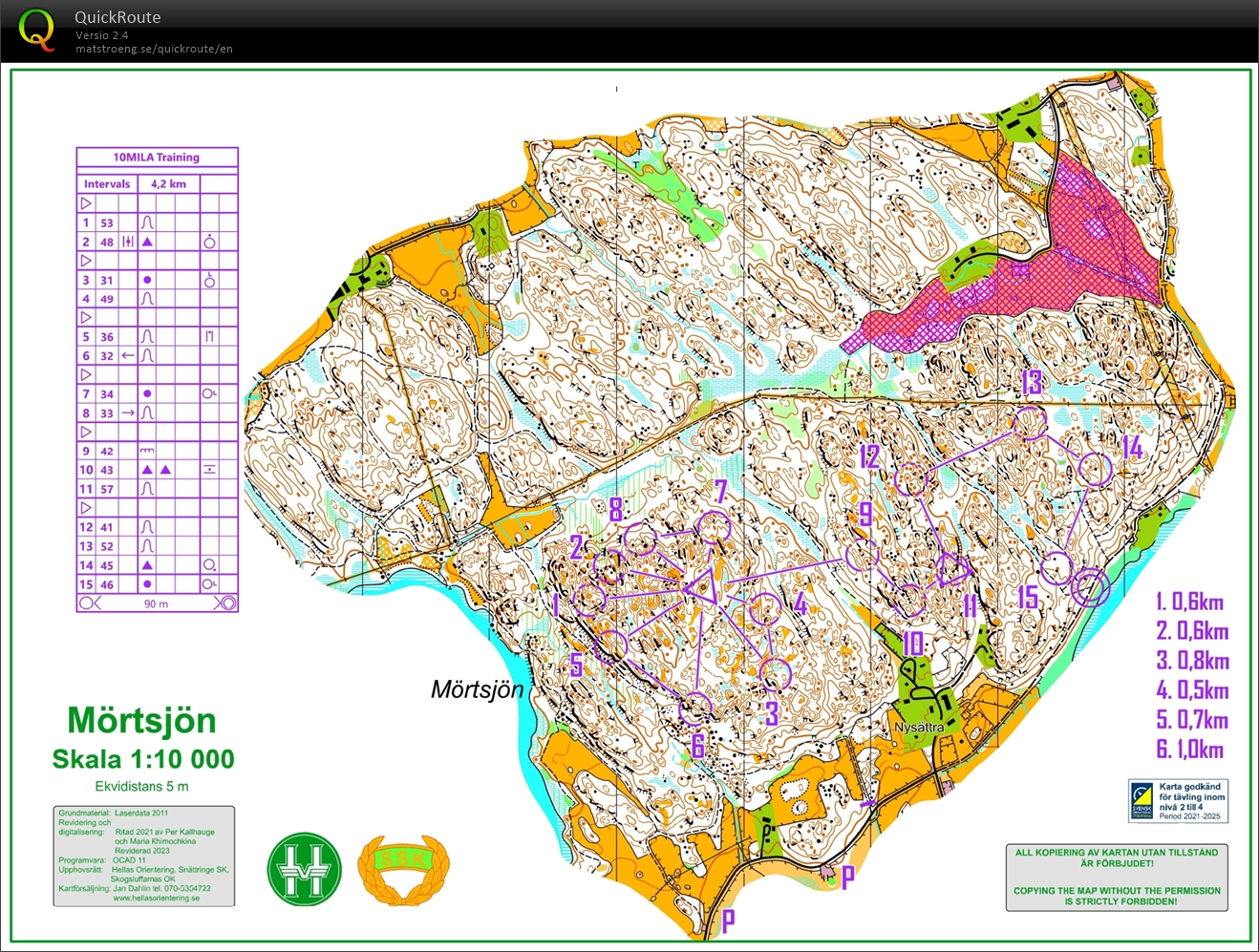
Task: Click the copying forbidden notice box
Action: [x=1117, y=877]
